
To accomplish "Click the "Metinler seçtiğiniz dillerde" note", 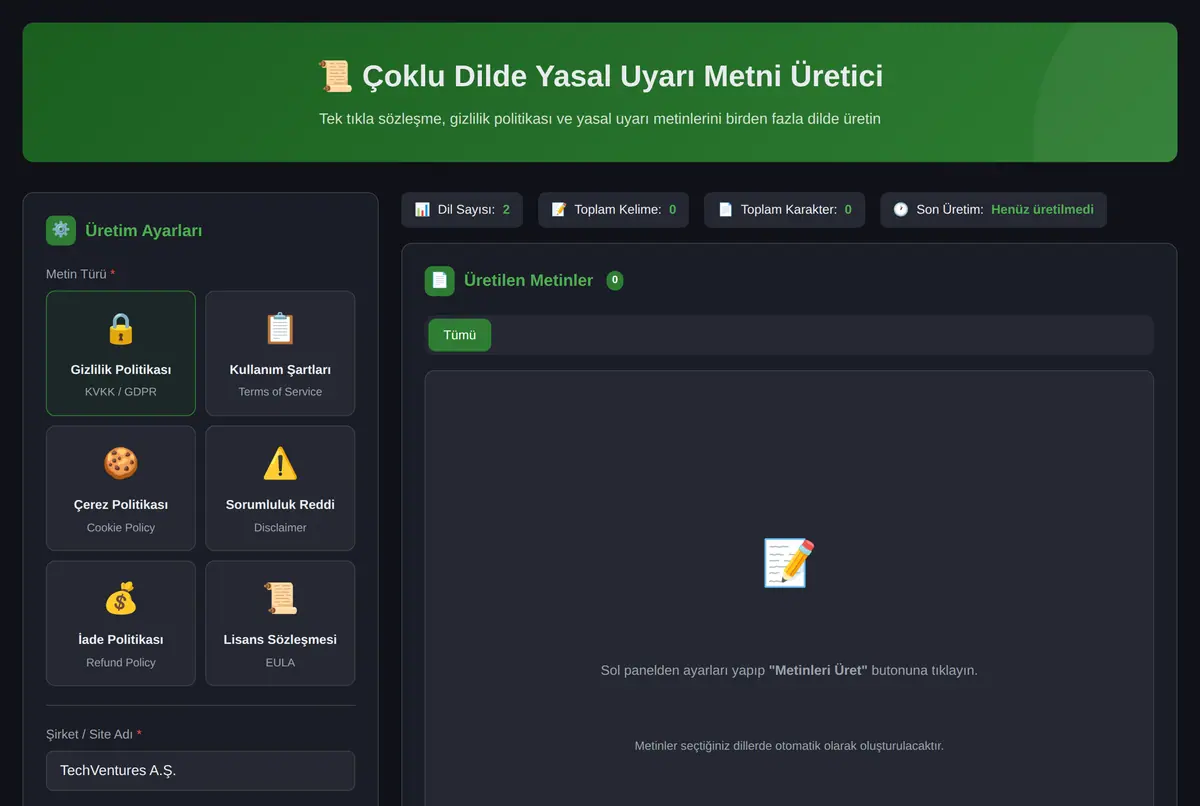I will 789,746.
